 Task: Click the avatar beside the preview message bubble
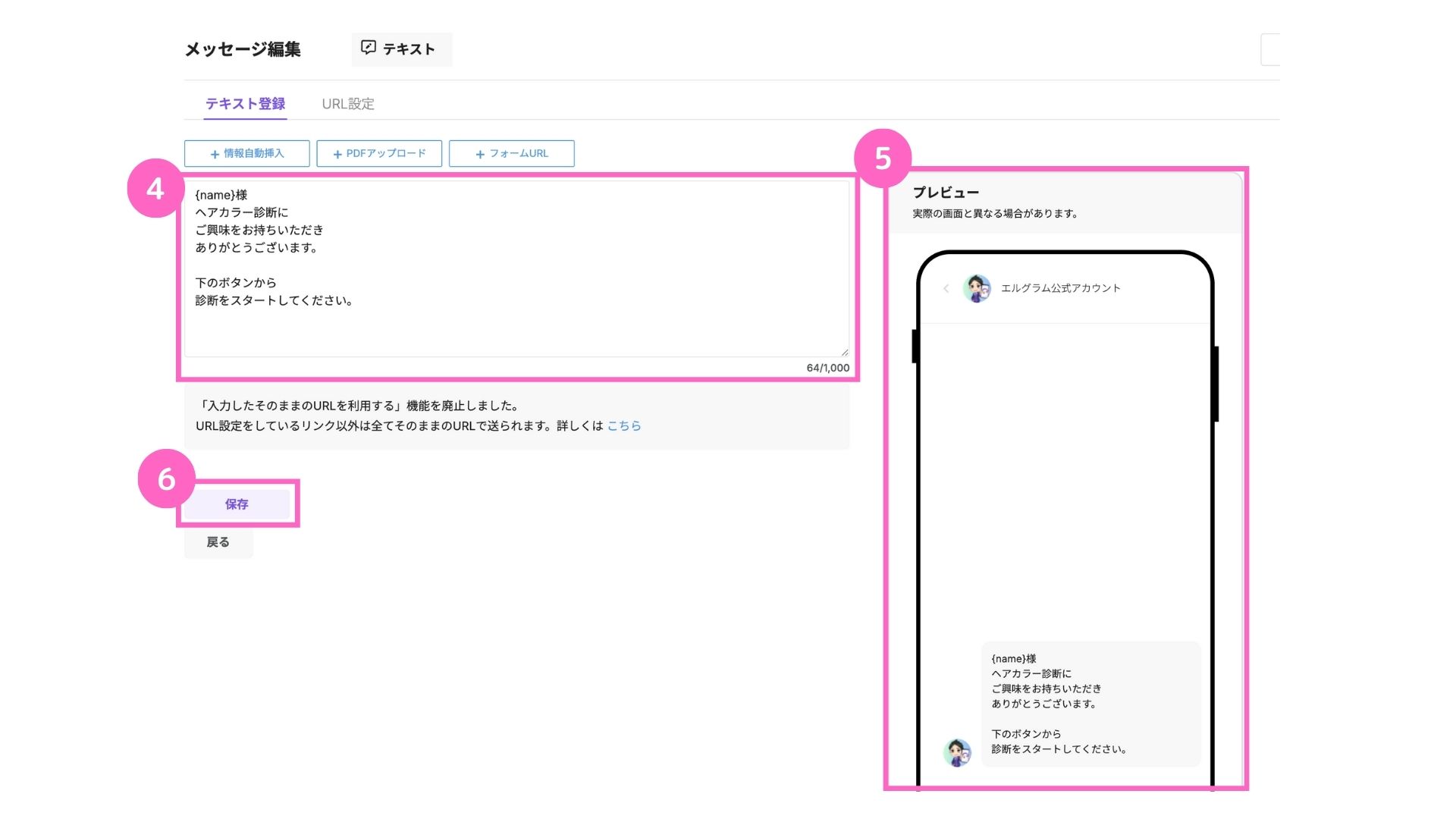[957, 752]
